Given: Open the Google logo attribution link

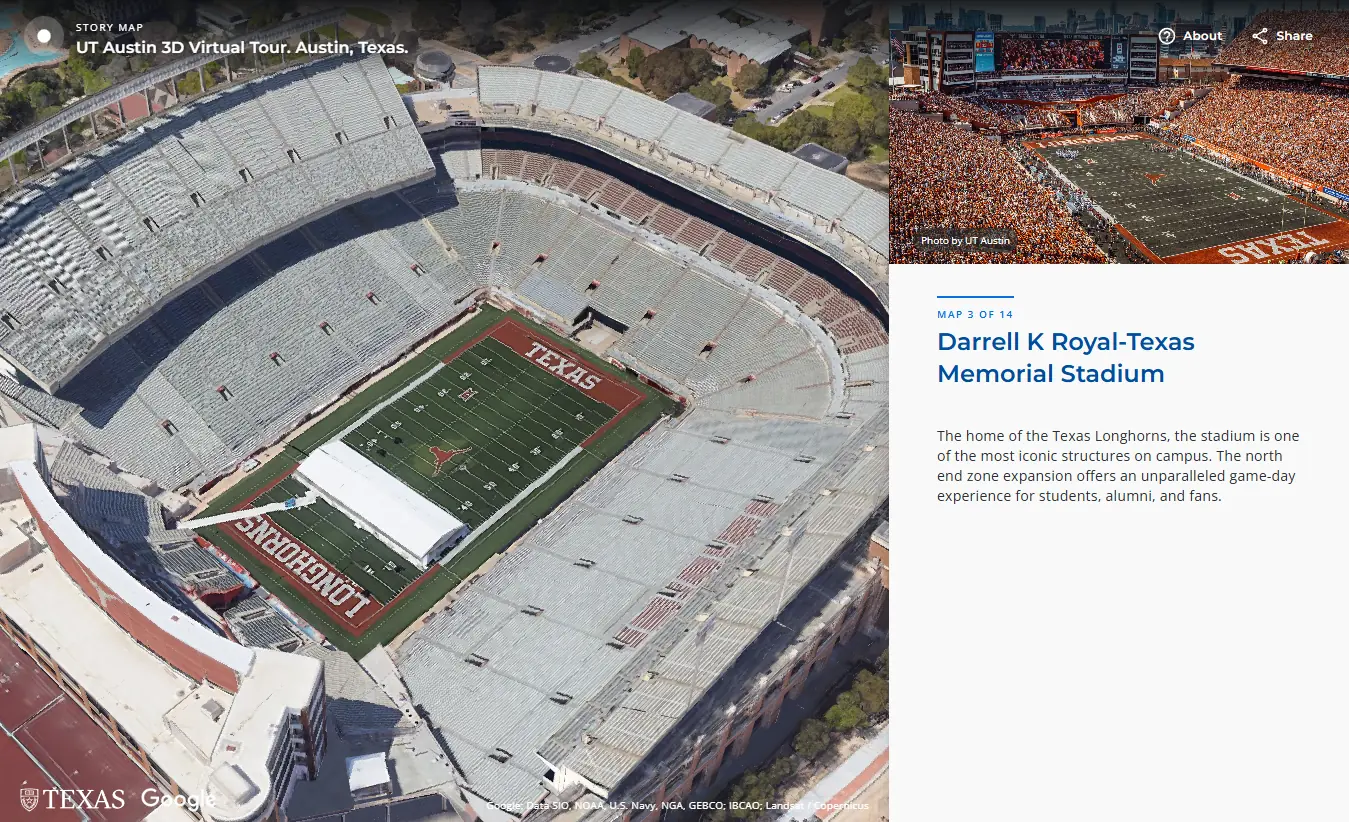Looking at the screenshot, I should (x=178, y=799).
